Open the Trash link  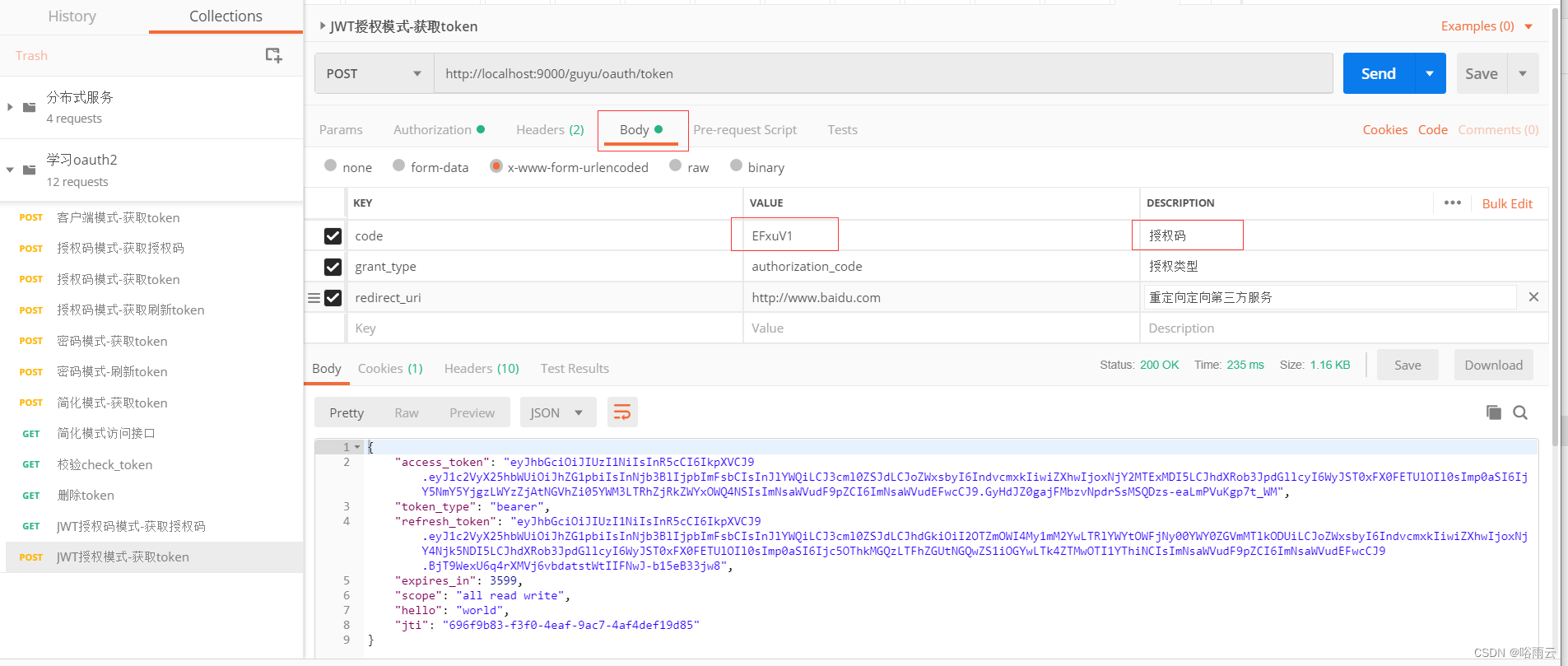tap(31, 55)
